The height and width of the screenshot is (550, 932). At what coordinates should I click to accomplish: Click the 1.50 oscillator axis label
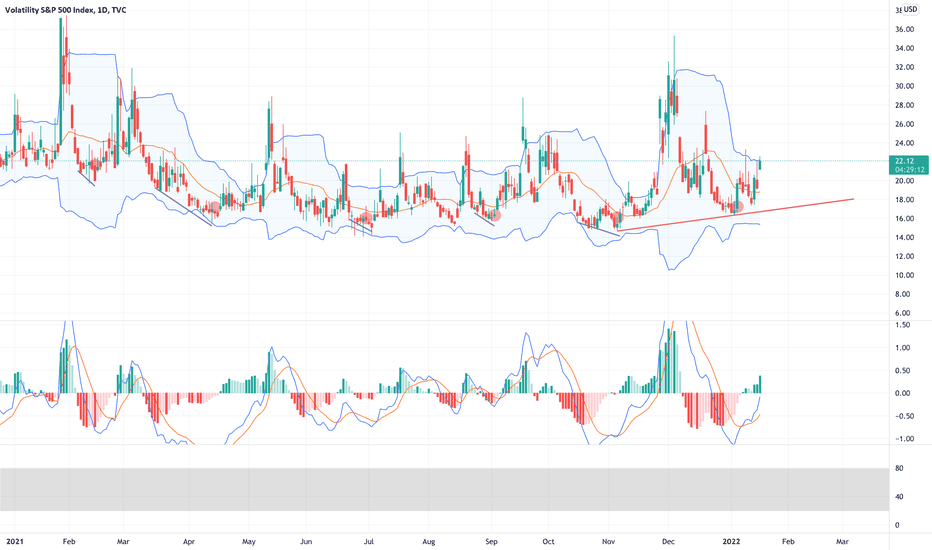[902, 325]
